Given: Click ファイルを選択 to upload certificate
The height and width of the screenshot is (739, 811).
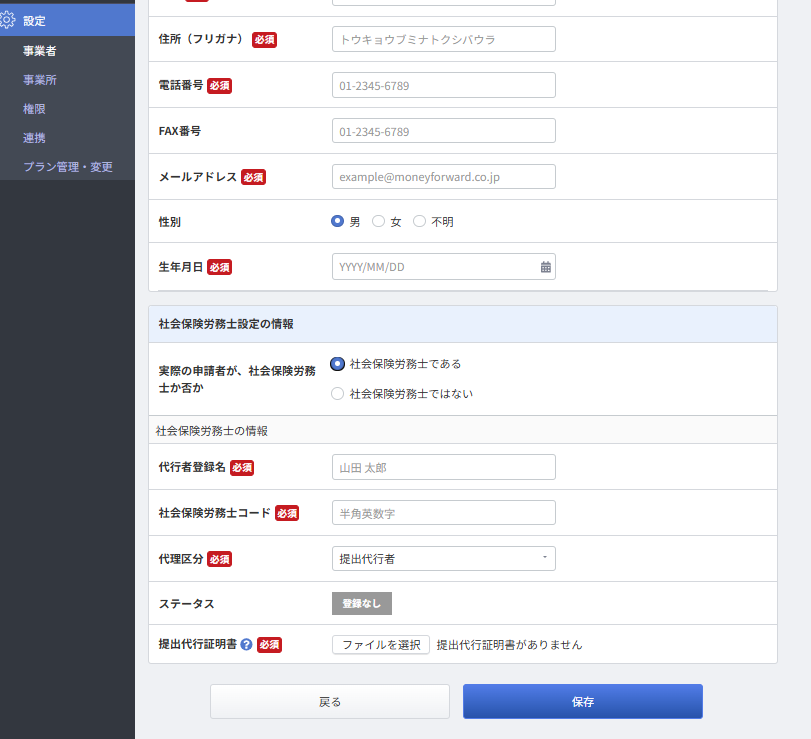Looking at the screenshot, I should 381,645.
